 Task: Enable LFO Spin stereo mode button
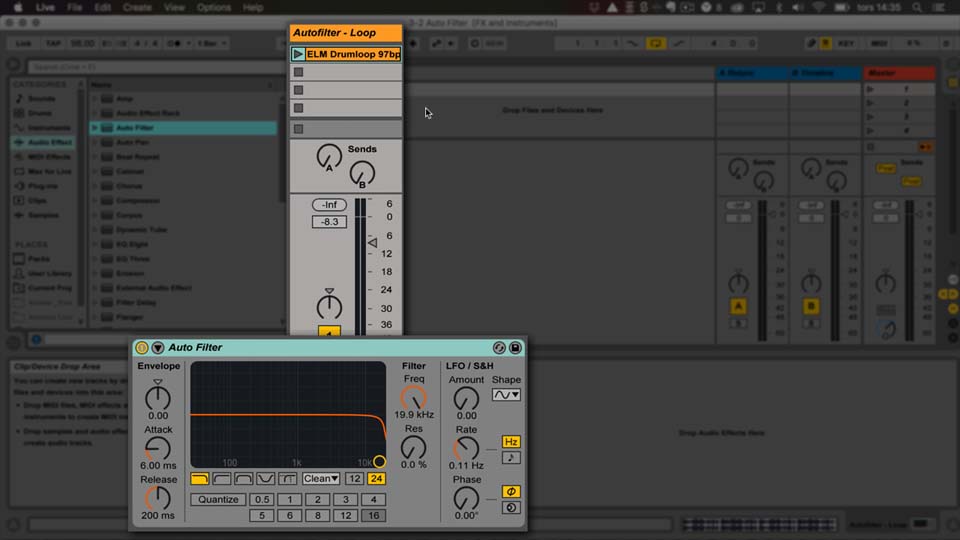point(511,508)
